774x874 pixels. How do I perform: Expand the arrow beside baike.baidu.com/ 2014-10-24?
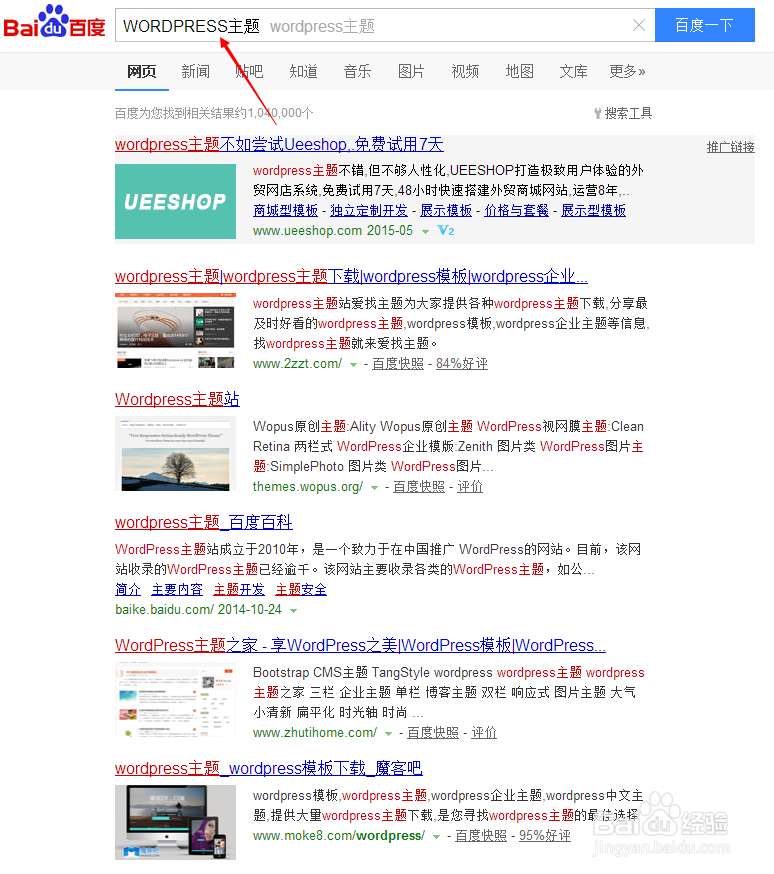point(294,610)
